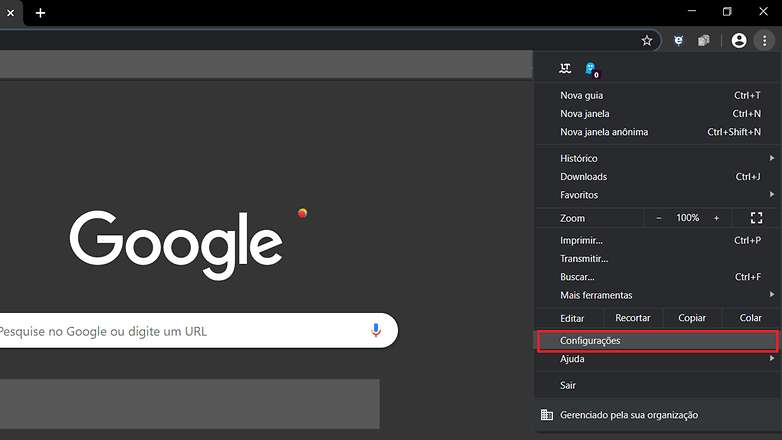Expand the Favoritos submenu

657,195
